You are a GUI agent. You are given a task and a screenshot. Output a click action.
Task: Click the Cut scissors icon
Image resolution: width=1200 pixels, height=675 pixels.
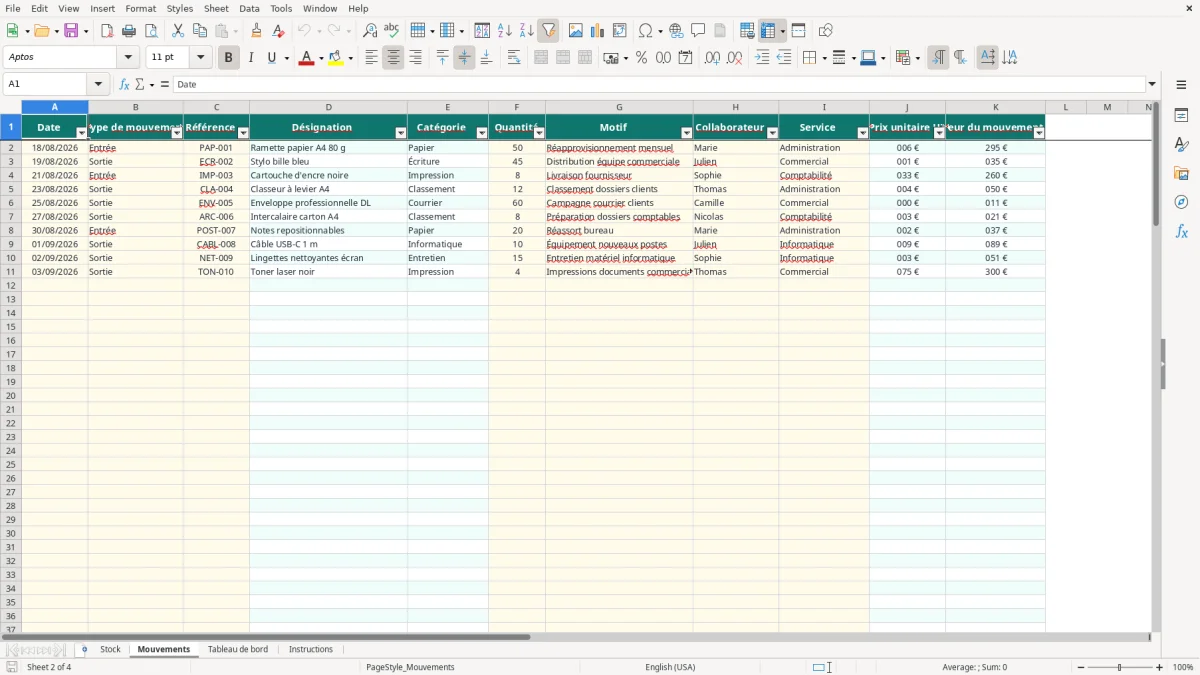point(178,31)
